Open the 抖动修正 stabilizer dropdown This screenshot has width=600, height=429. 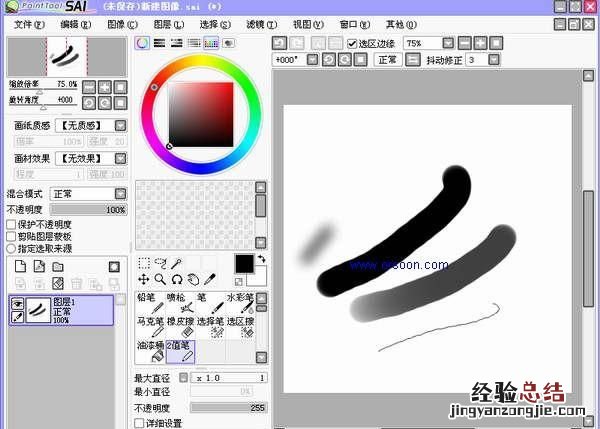[494, 60]
